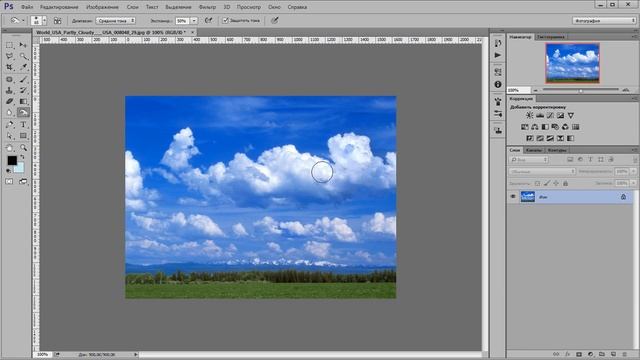
Task: Toggle lock transparent pixels
Action: [x=537, y=184]
